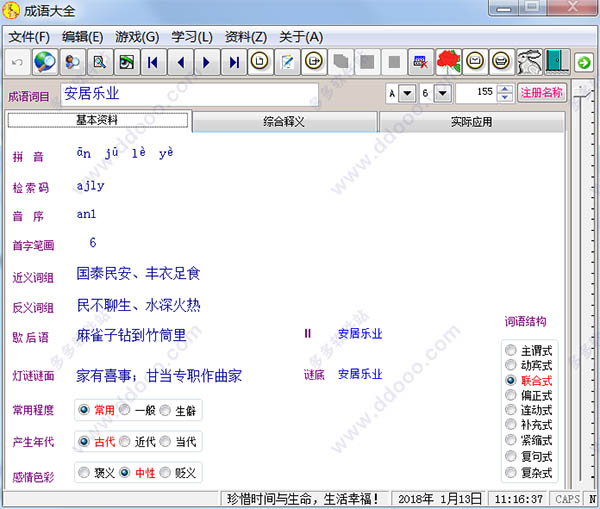600x509 pixels.
Task: Click the large gray square toolbar icon
Action: click(367, 62)
